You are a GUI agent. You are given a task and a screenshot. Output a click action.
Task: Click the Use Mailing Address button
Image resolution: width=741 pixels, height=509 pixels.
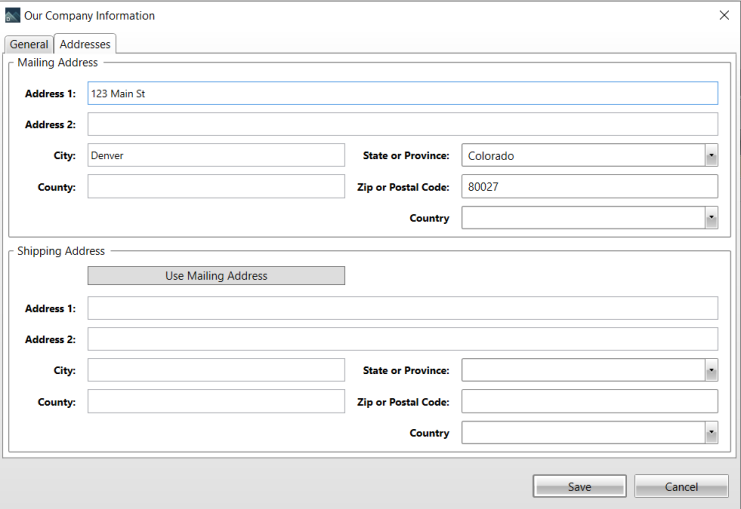coord(216,276)
